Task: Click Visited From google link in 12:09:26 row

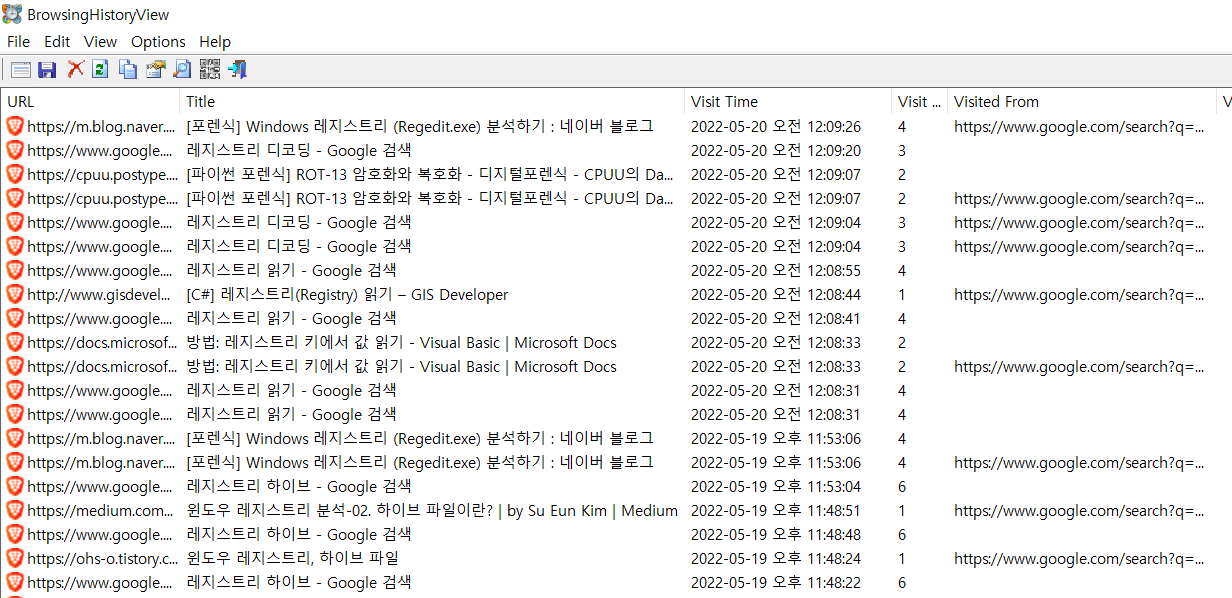Action: [x=1079, y=126]
